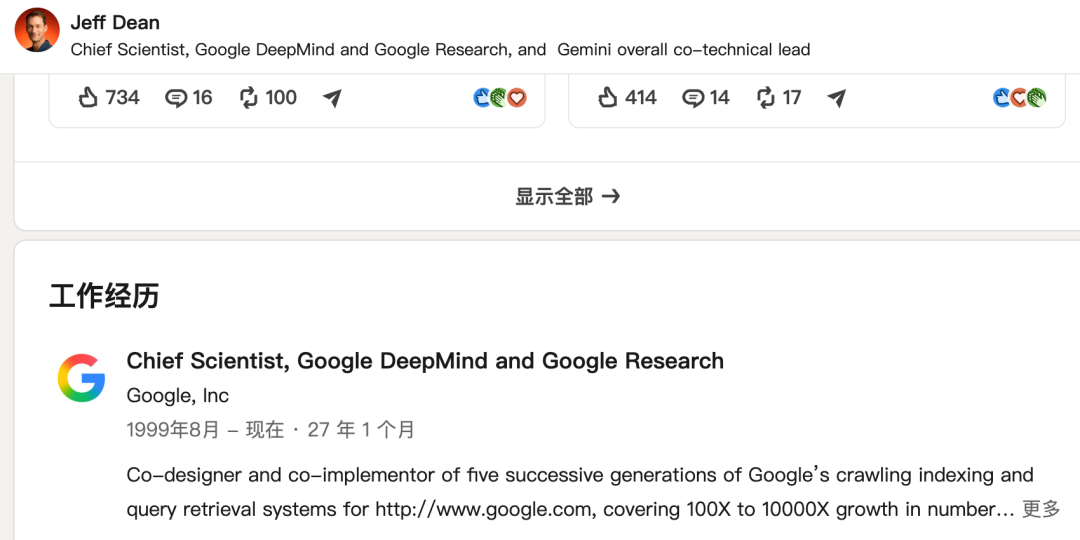Click the 414 like count number
Screen dimensions: 1080x540
click(641, 98)
